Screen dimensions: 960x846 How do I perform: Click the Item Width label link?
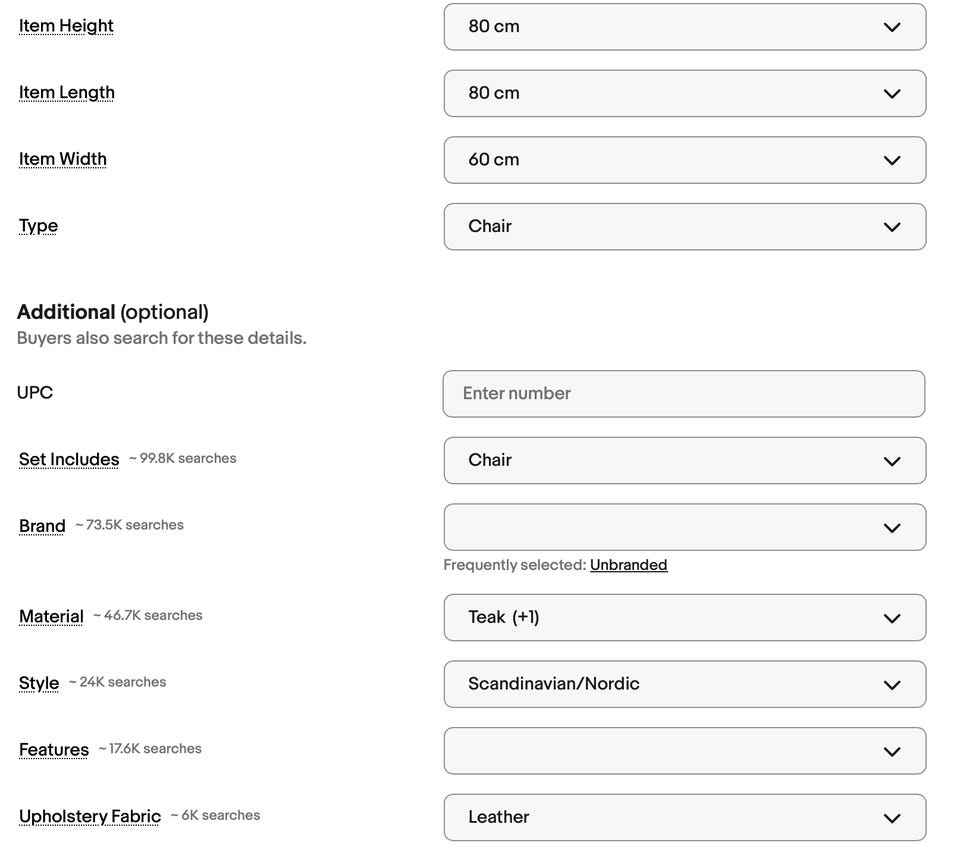click(x=62, y=159)
